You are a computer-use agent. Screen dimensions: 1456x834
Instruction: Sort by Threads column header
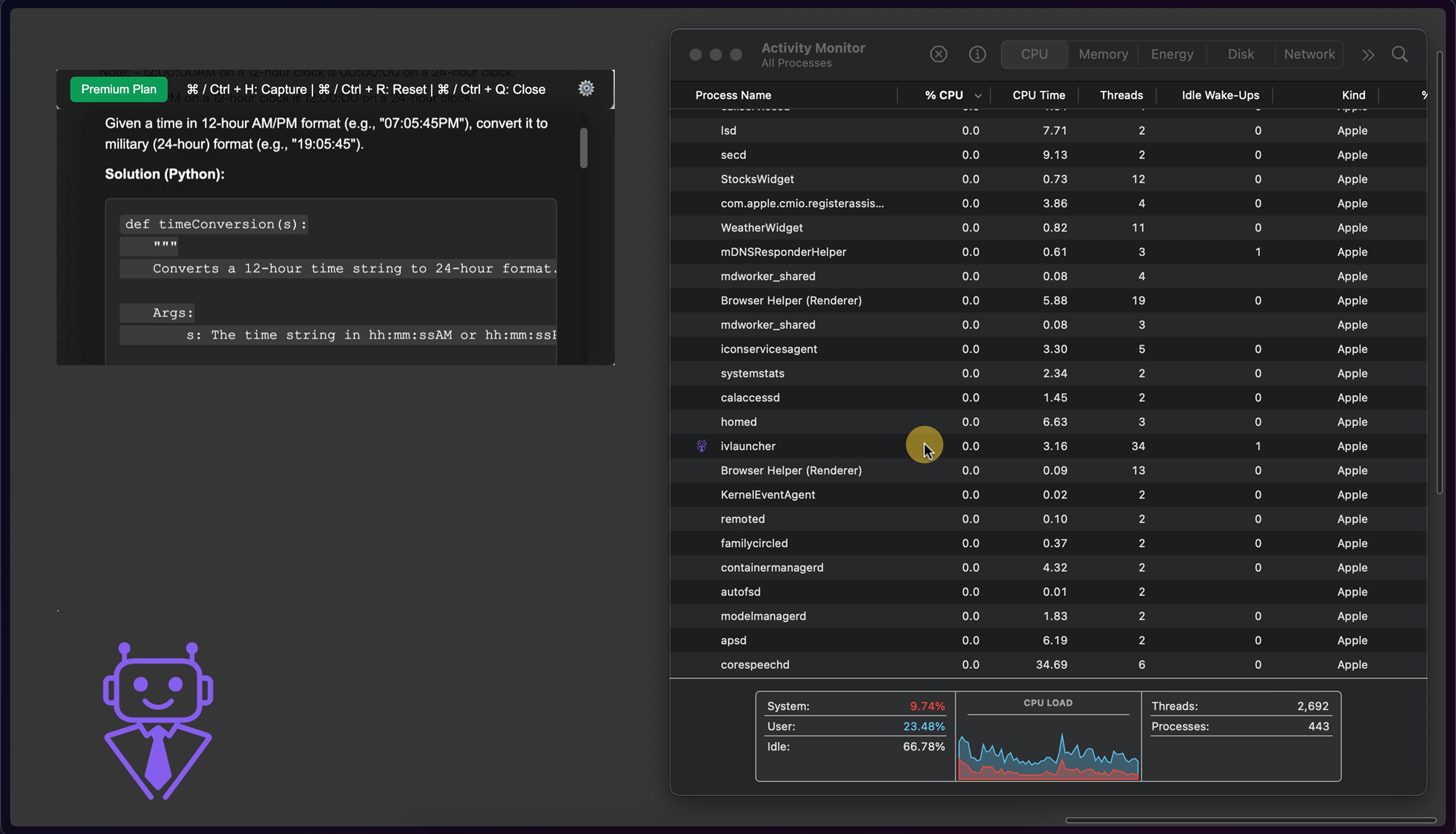point(1120,95)
